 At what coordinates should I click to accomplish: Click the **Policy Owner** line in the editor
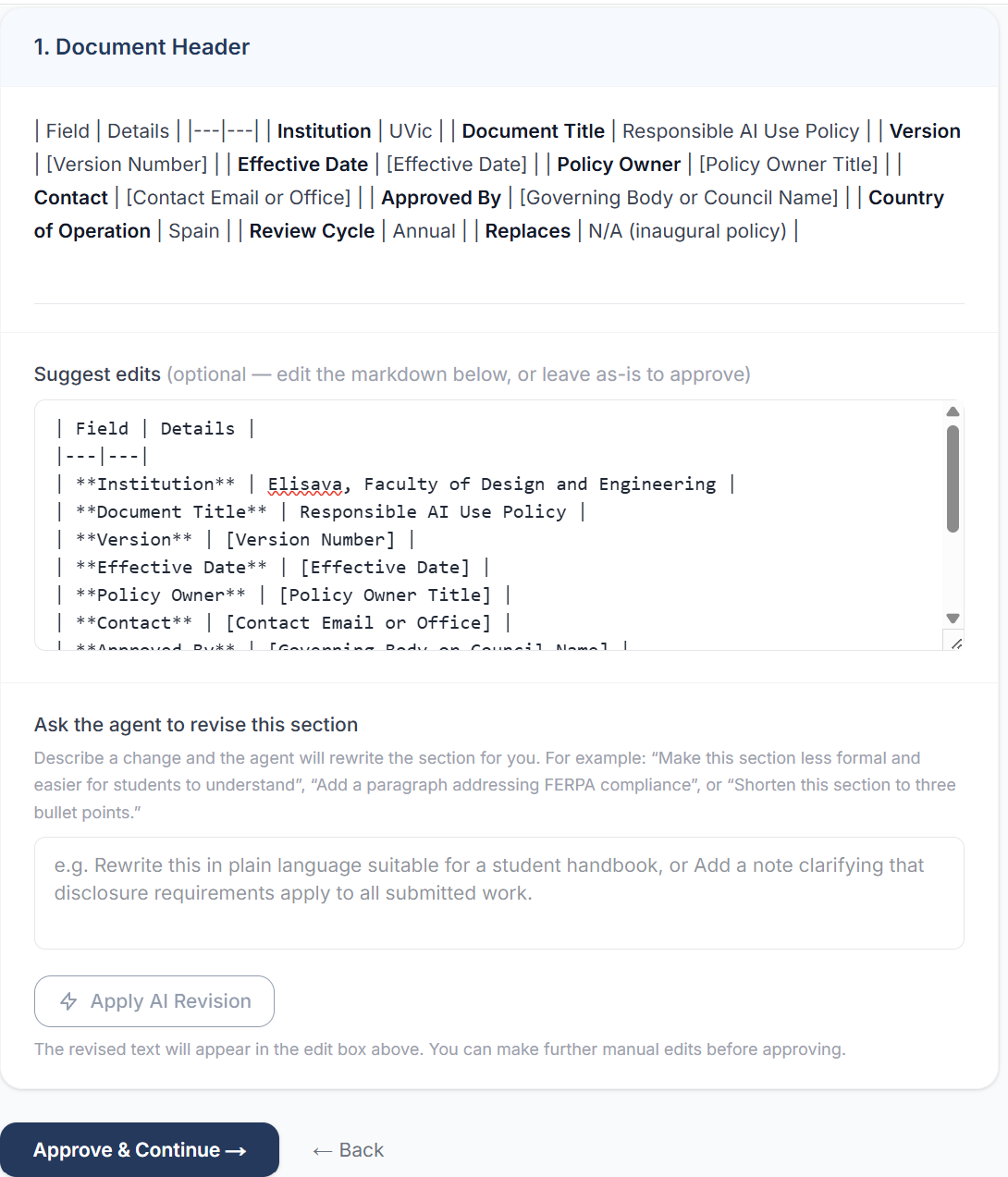point(283,595)
